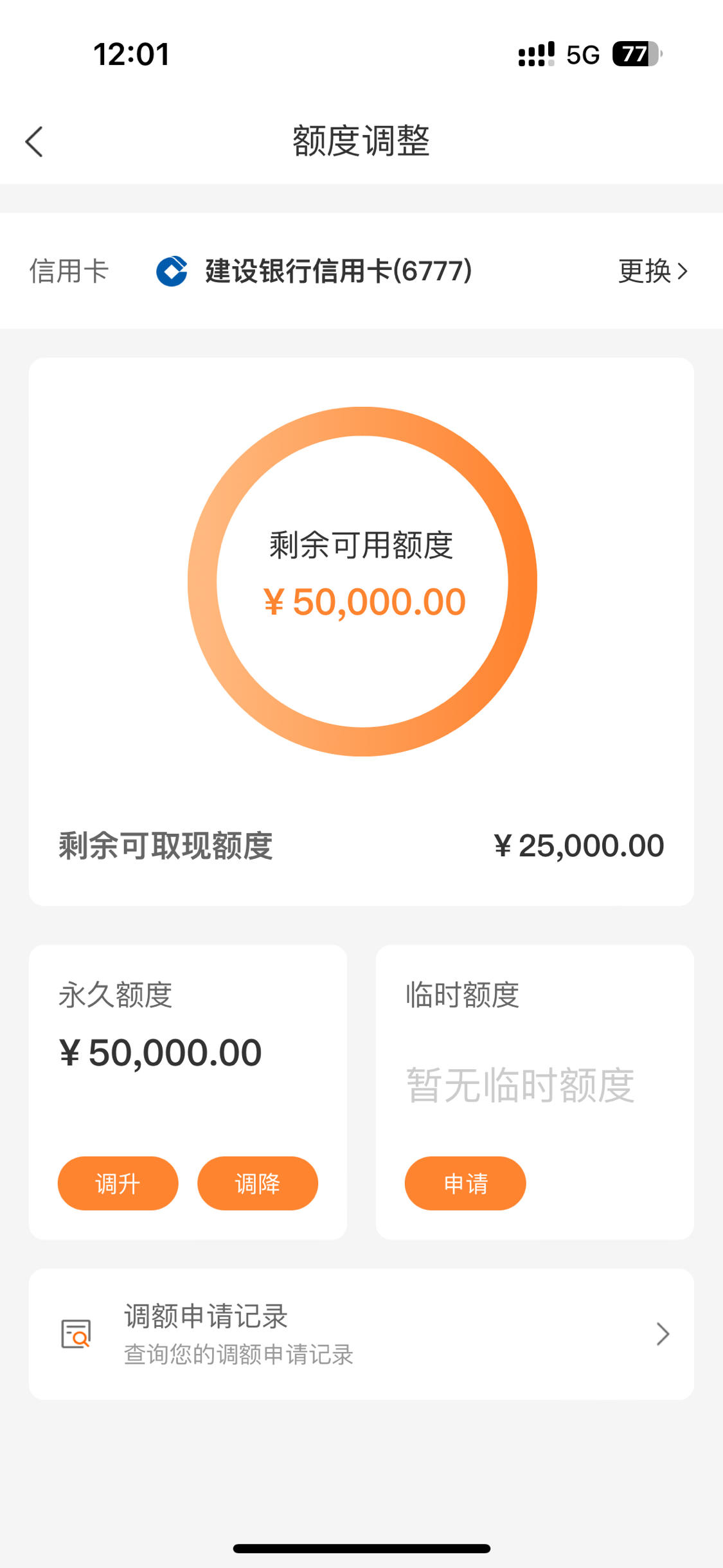Tap the 12:01 clock in status bar
This screenshot has width=723, height=1568.
[x=132, y=54]
